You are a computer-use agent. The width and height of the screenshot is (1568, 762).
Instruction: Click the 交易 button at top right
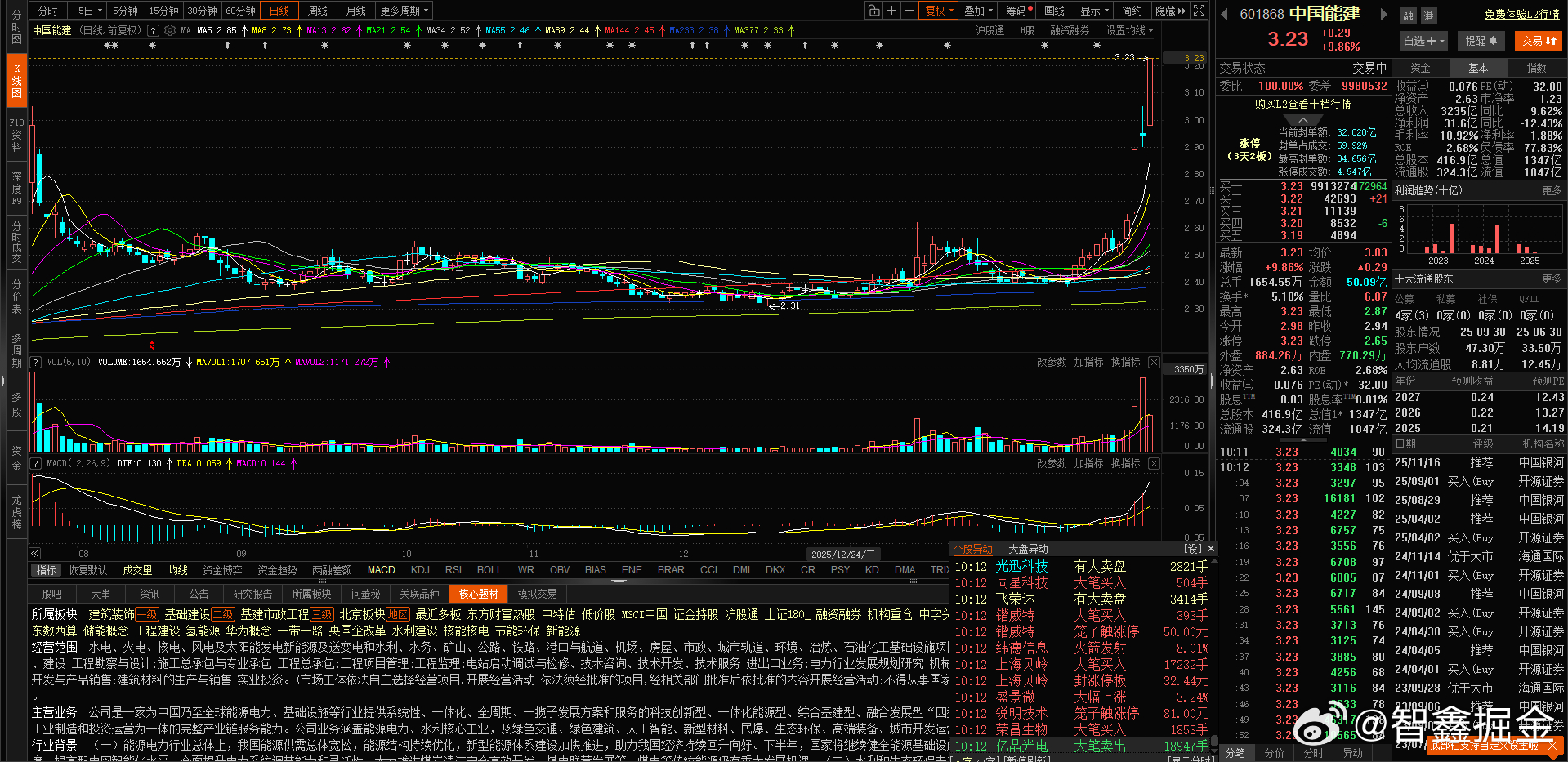1539,40
